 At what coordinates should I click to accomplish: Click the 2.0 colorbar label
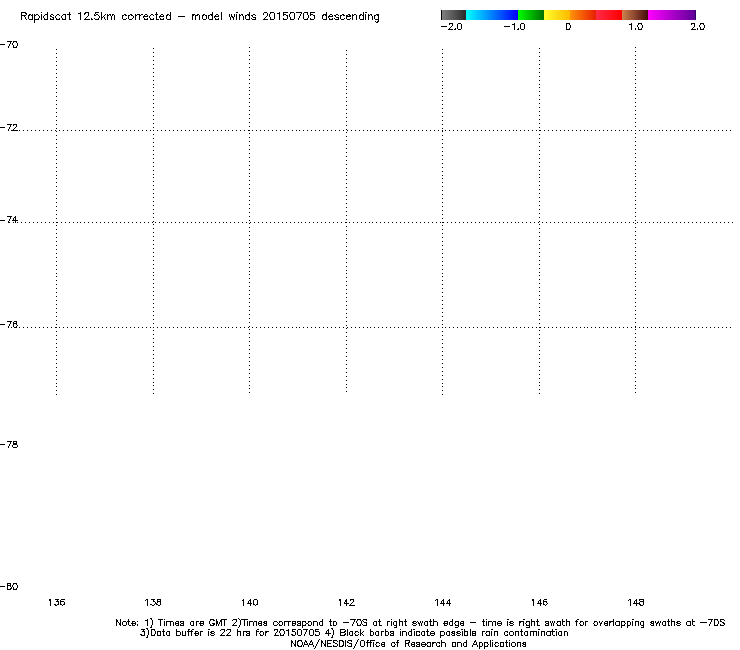coord(698,27)
